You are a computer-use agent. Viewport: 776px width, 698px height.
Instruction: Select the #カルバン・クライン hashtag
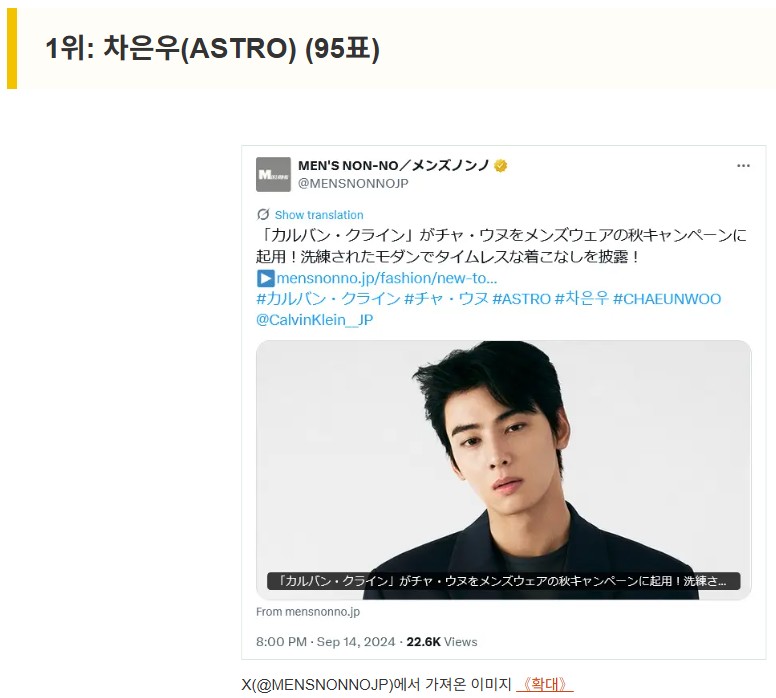pyautogui.click(x=328, y=299)
